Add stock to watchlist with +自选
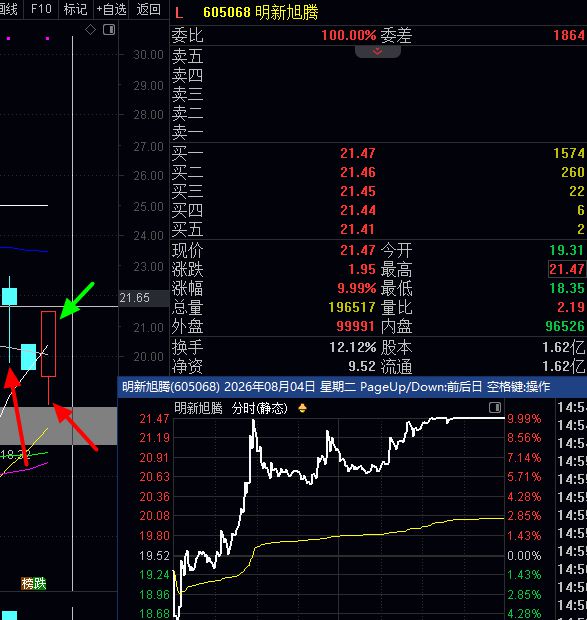Screen dimensions: 587x620 click(111, 9)
